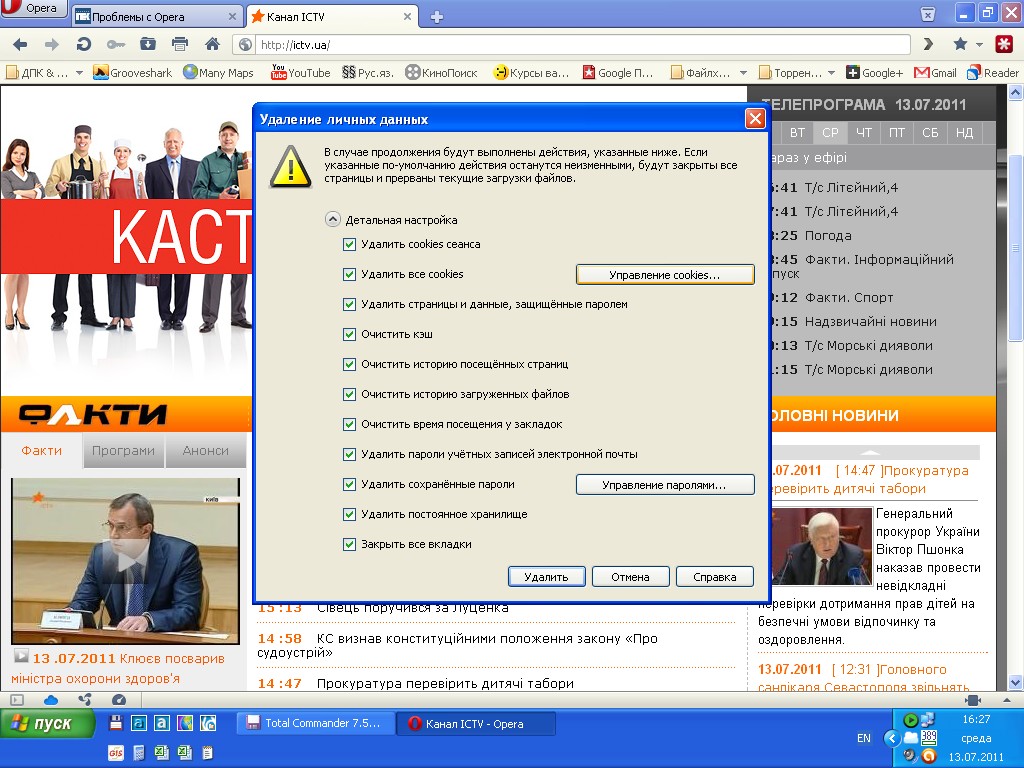
Task: Toggle the 'Очистить кэш' checkbox
Action: [349, 335]
